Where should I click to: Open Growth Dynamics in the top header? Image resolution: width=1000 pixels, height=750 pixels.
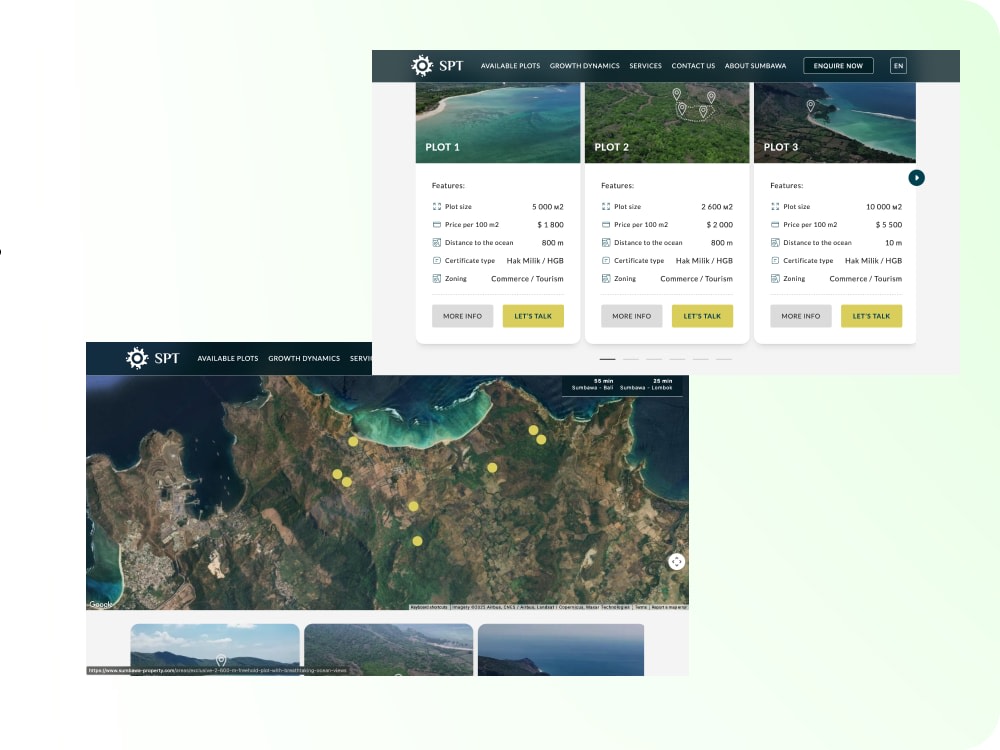pyautogui.click(x=584, y=66)
